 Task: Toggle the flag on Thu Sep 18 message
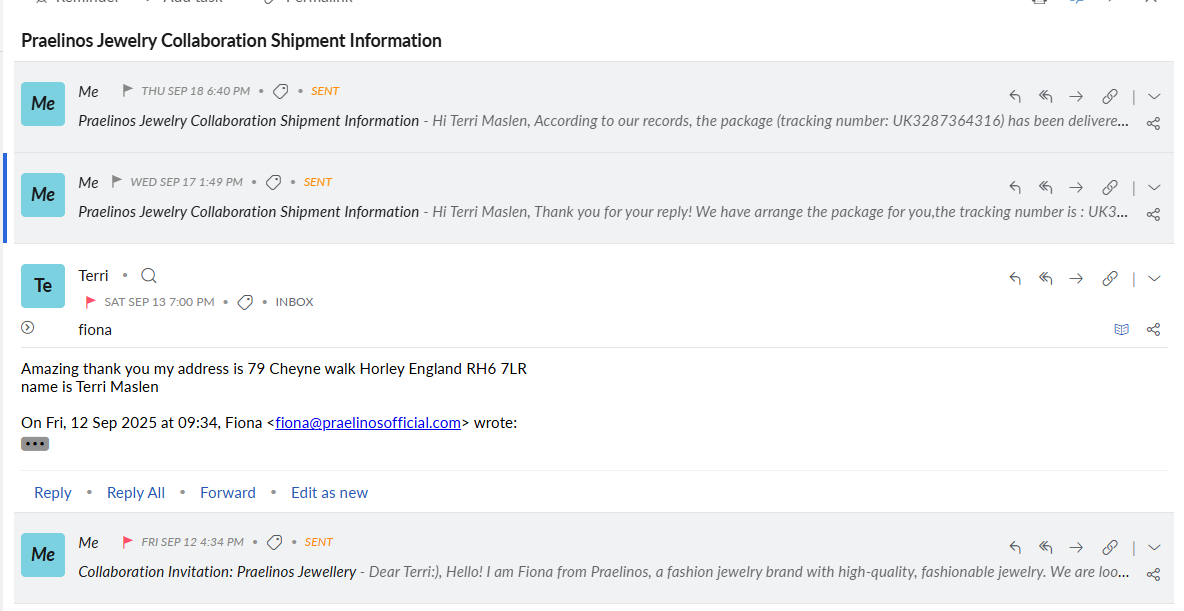tap(128, 91)
